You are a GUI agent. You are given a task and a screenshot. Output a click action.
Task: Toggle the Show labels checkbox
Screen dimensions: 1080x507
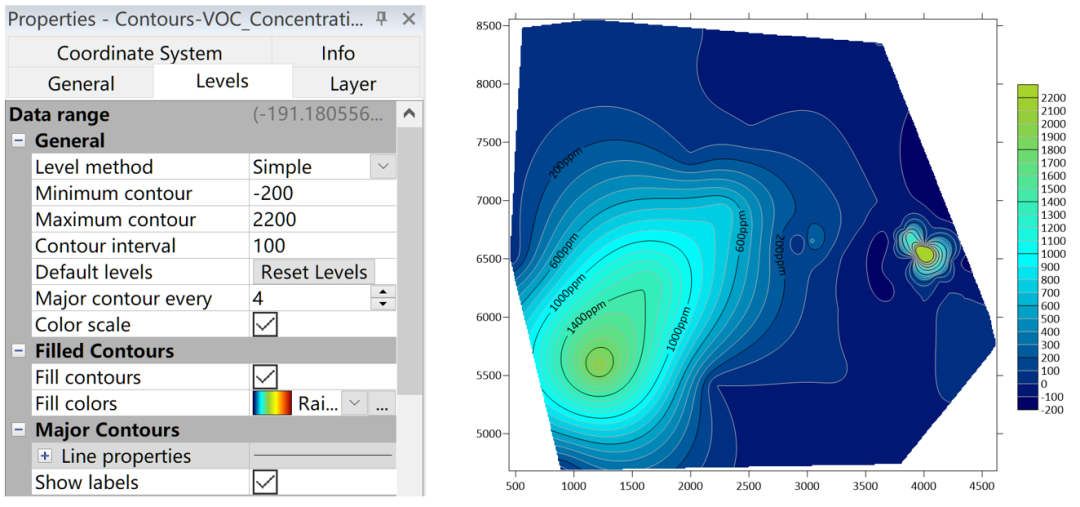(x=265, y=482)
